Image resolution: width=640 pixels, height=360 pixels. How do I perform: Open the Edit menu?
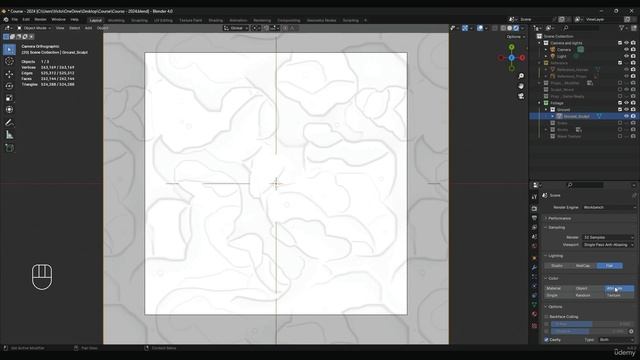point(26,20)
